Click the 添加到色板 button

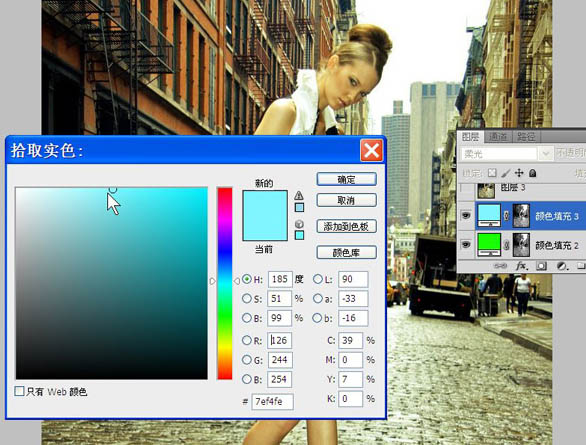pyautogui.click(x=346, y=226)
